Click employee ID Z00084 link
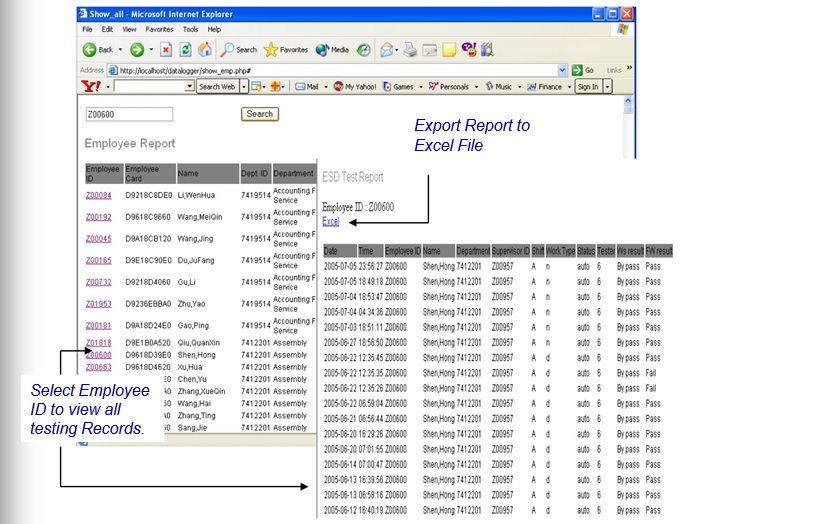 tap(98, 196)
